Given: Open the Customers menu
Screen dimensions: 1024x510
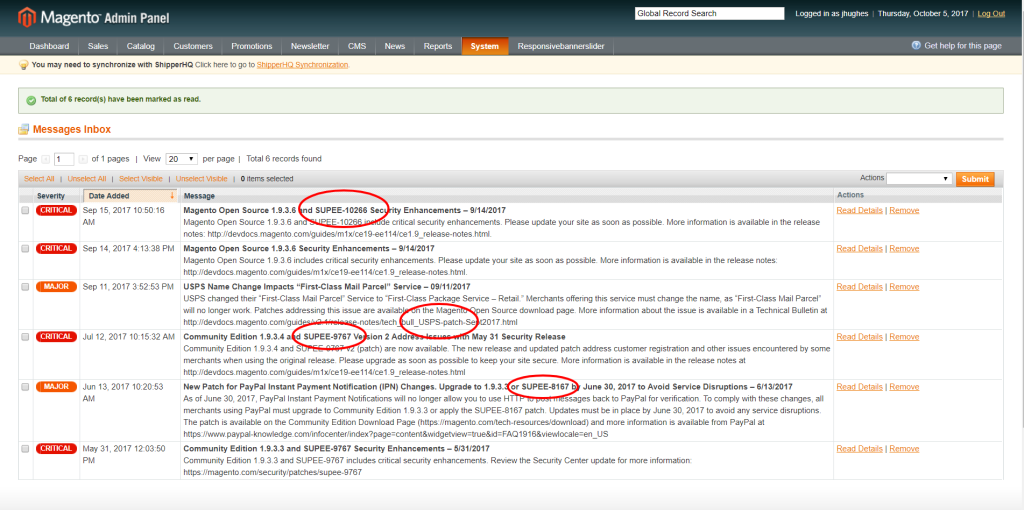Looking at the screenshot, I should [193, 46].
